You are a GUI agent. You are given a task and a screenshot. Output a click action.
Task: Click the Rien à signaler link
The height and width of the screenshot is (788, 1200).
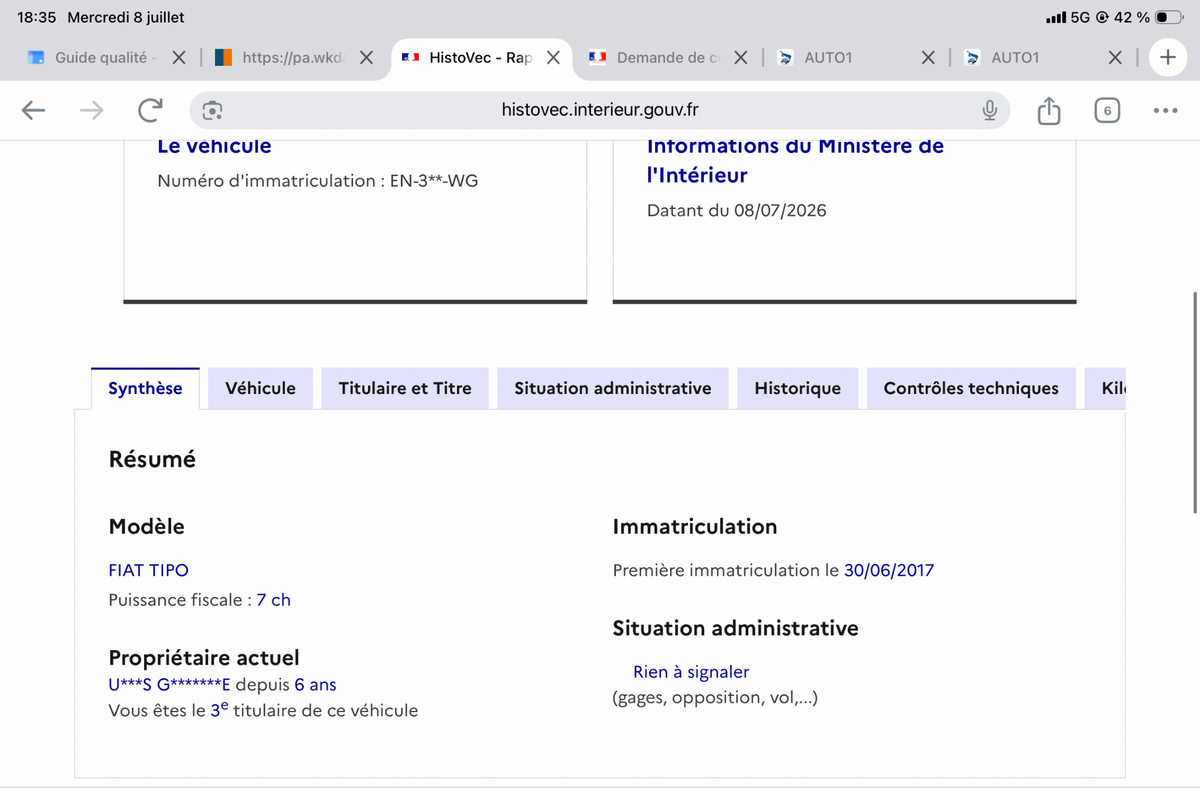pyautogui.click(x=691, y=672)
